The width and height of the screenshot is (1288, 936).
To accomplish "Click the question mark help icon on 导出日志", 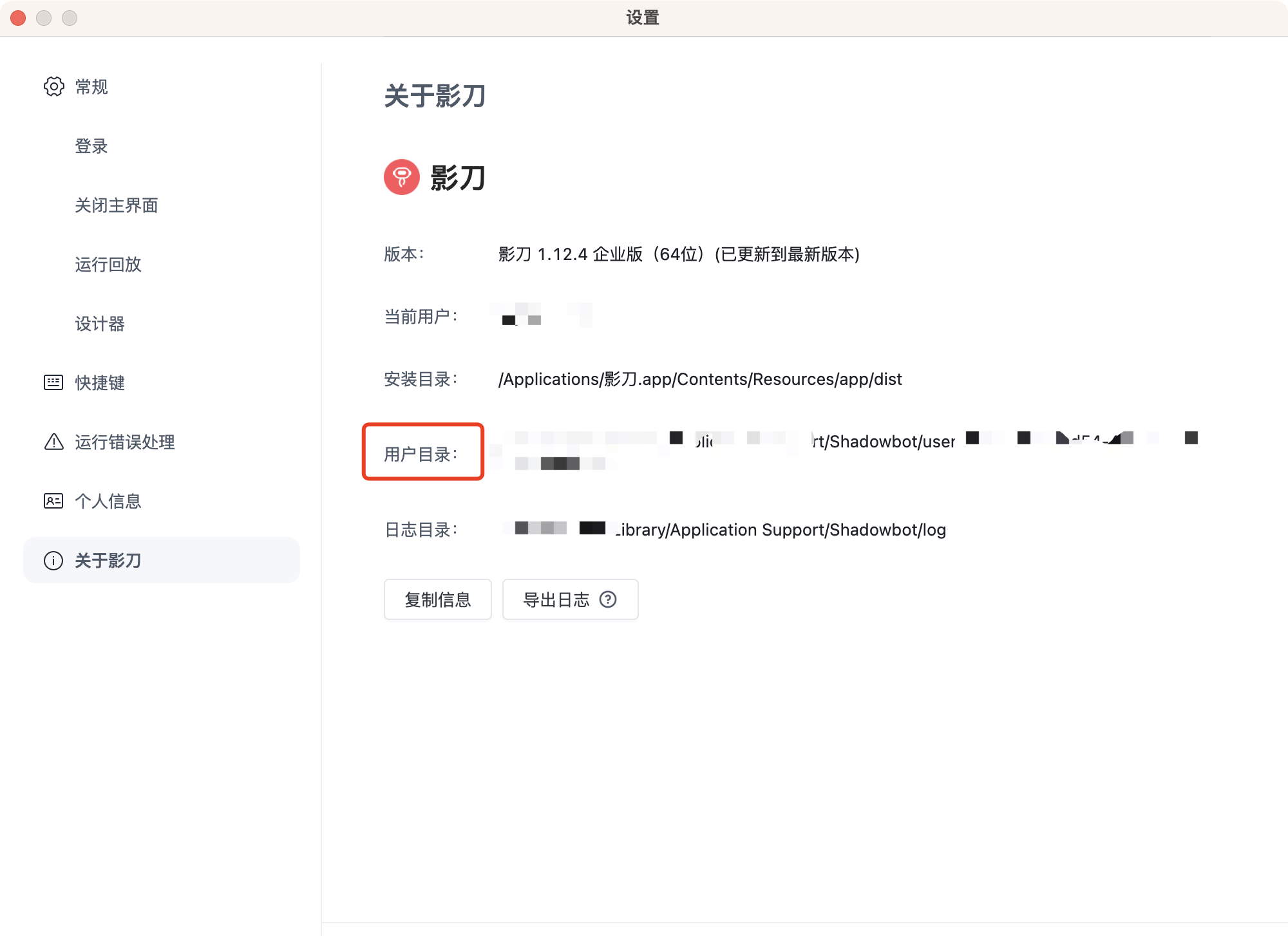I will (x=608, y=599).
